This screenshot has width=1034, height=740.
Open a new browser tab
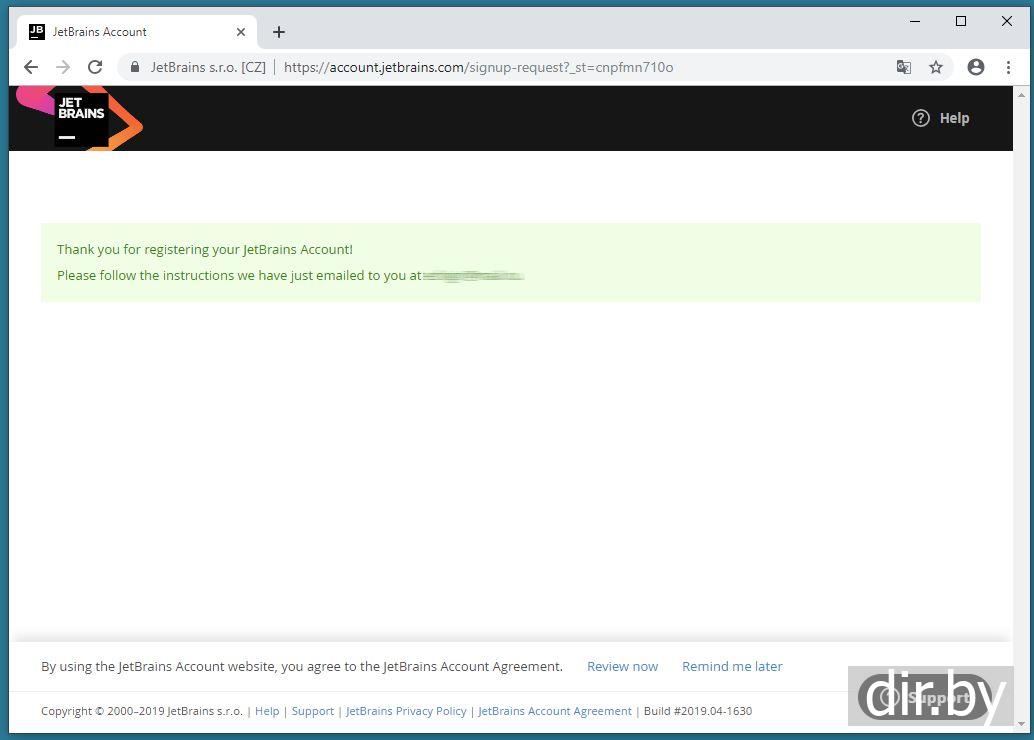tap(279, 32)
